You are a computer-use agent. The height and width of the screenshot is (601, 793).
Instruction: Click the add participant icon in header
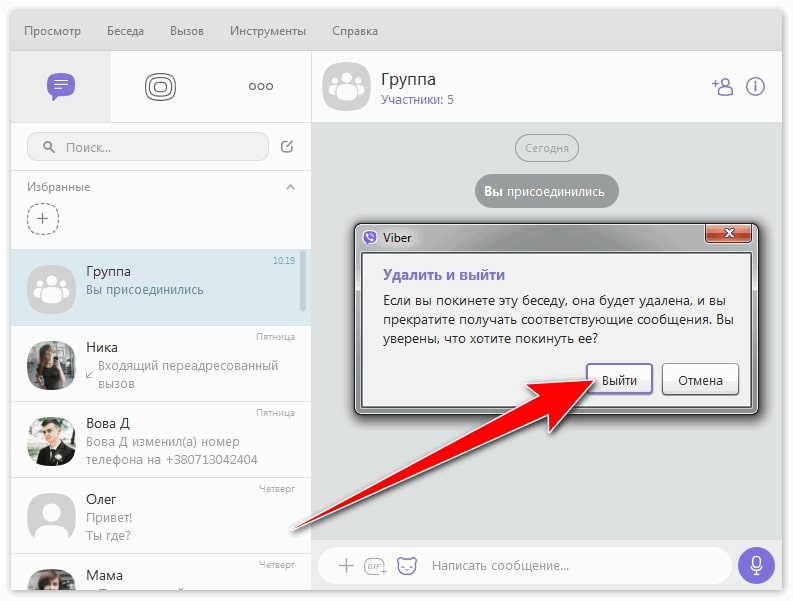pos(722,87)
